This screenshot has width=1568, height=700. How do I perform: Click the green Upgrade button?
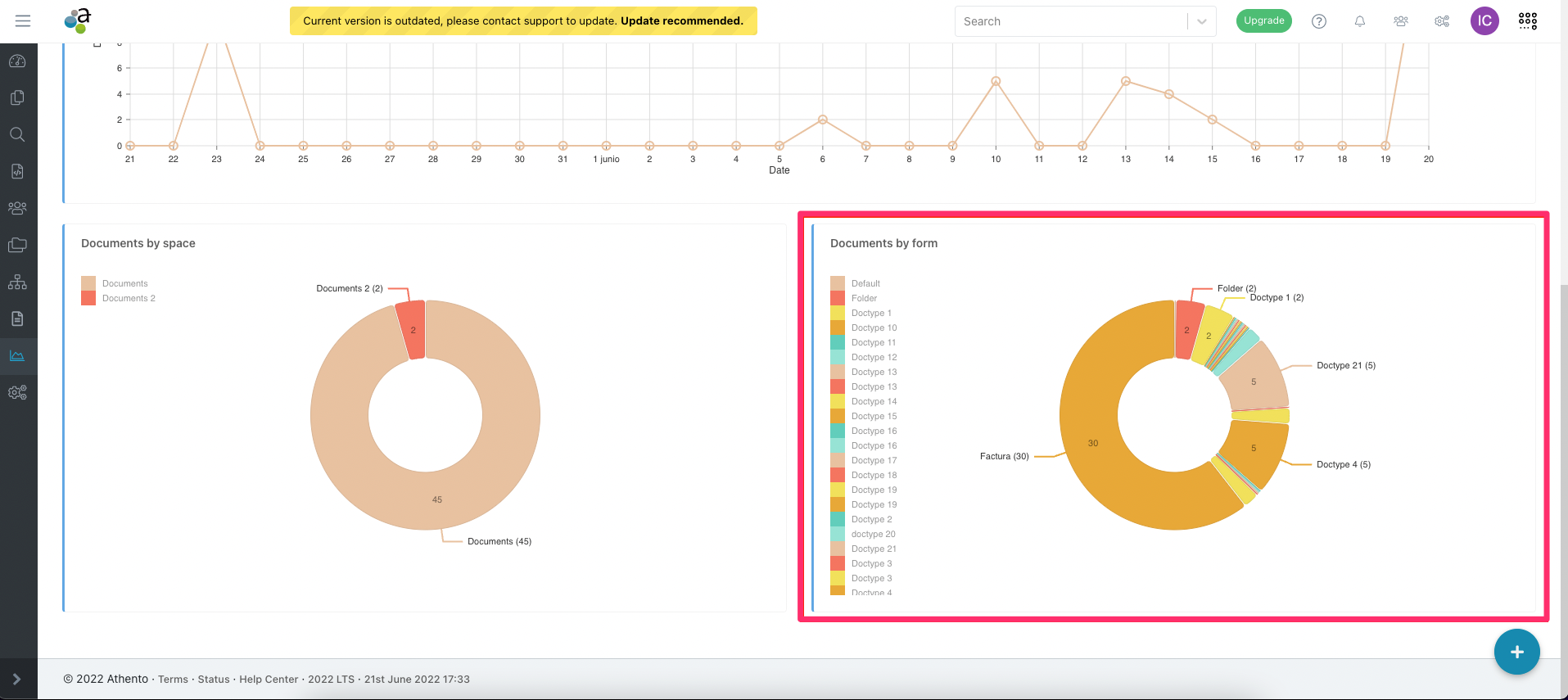[x=1263, y=21]
